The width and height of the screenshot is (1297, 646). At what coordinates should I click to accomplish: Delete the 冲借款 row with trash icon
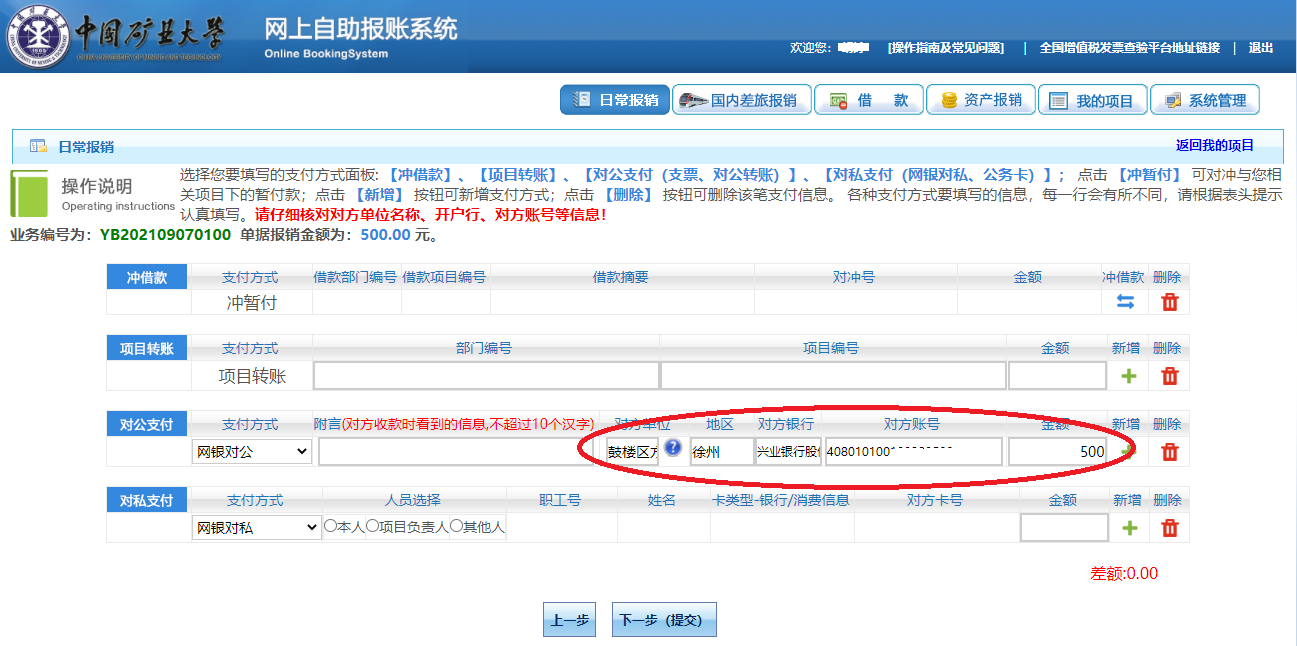tap(1169, 302)
